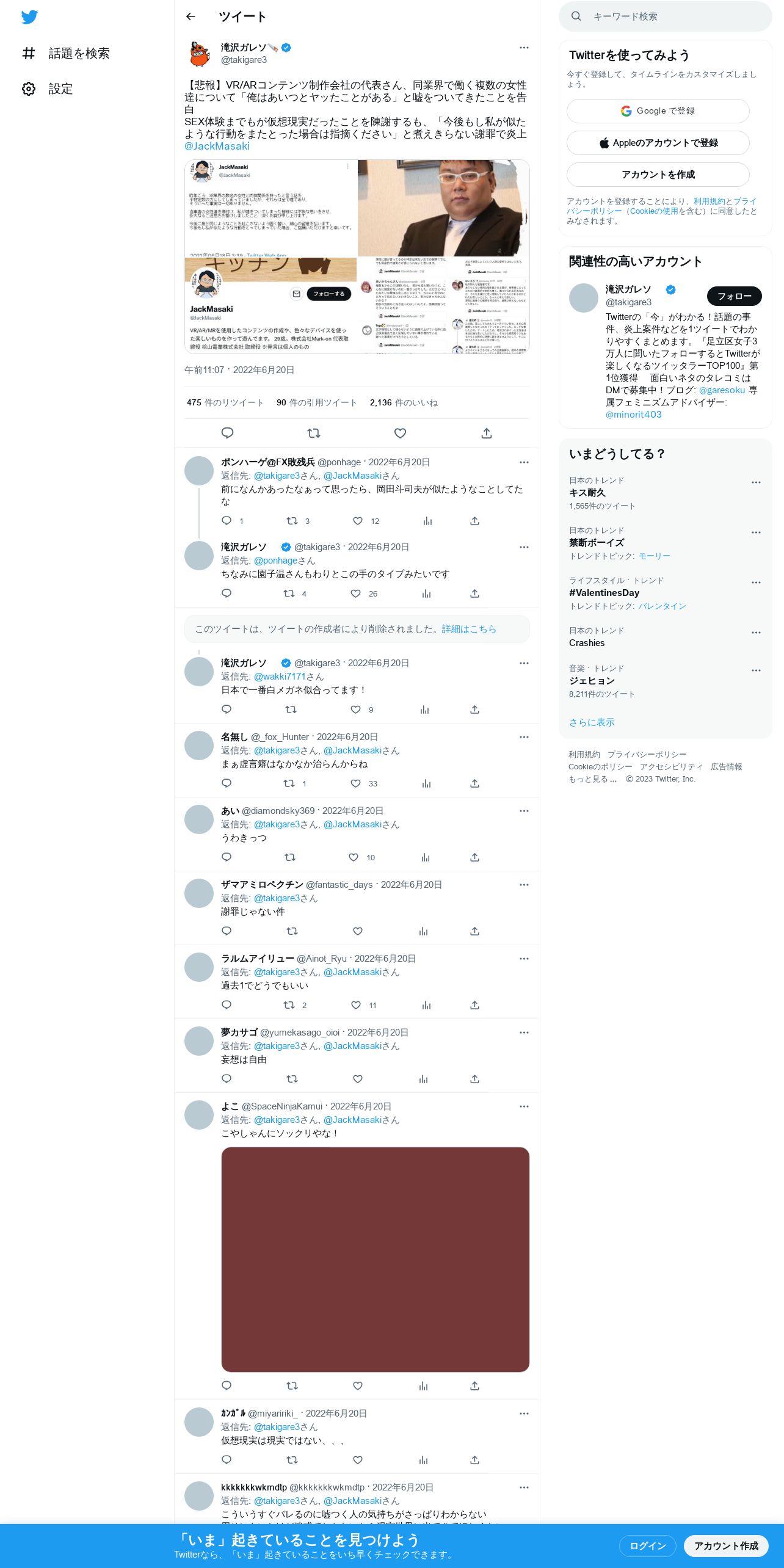
Task: Click the reply icon under the main tweet
Action: [x=227, y=433]
